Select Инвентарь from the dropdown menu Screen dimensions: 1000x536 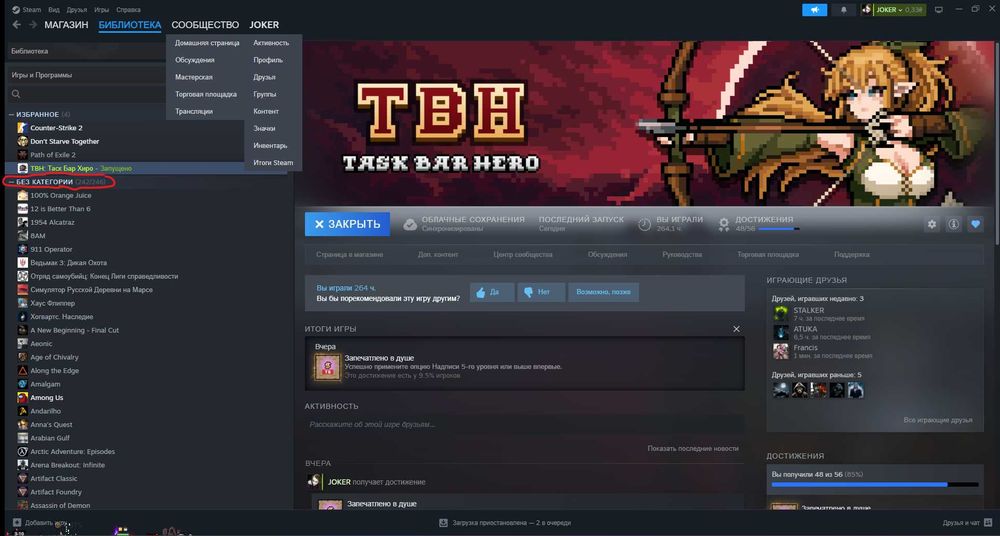(270, 145)
